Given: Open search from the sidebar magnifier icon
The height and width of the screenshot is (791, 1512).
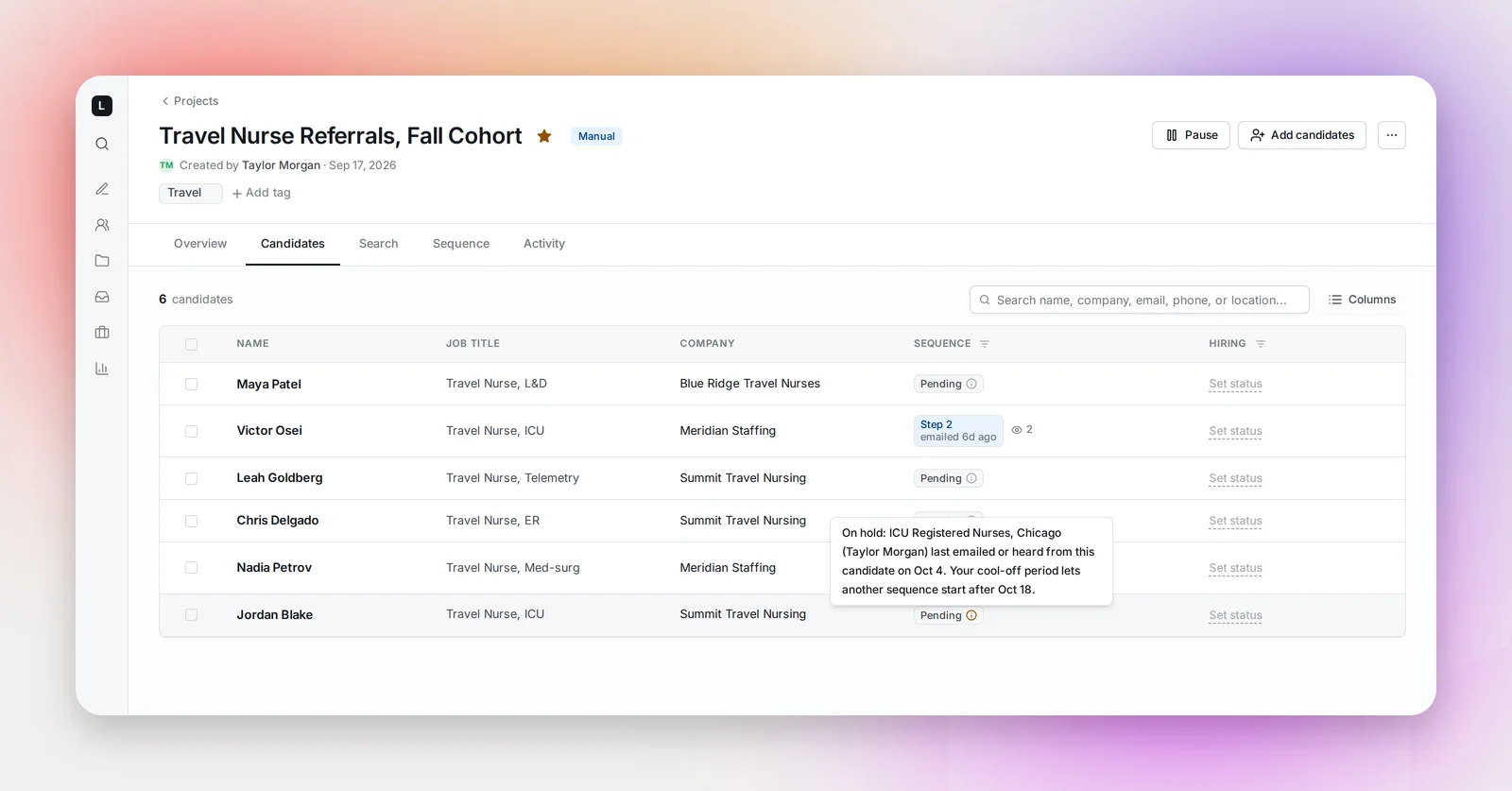Looking at the screenshot, I should 102,144.
